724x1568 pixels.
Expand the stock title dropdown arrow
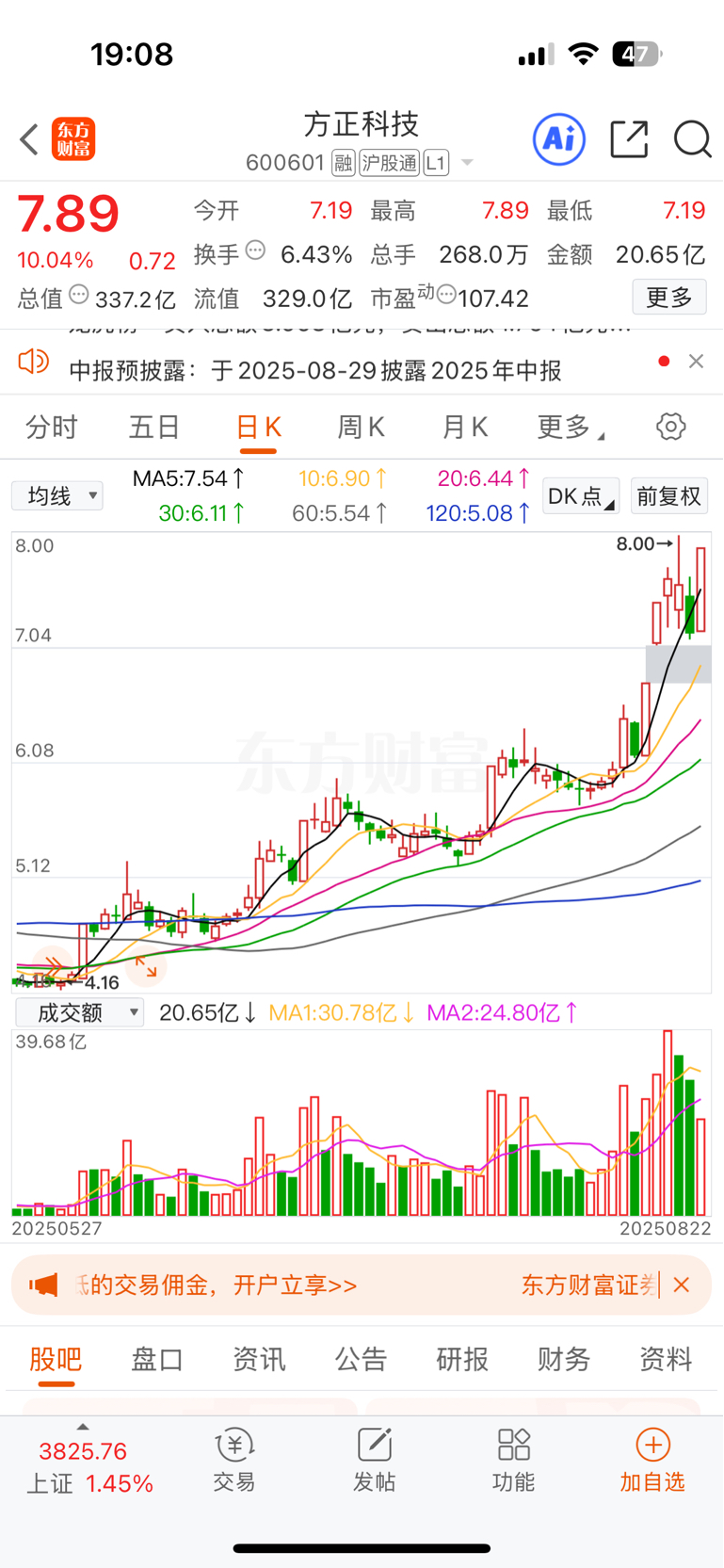coord(466,164)
